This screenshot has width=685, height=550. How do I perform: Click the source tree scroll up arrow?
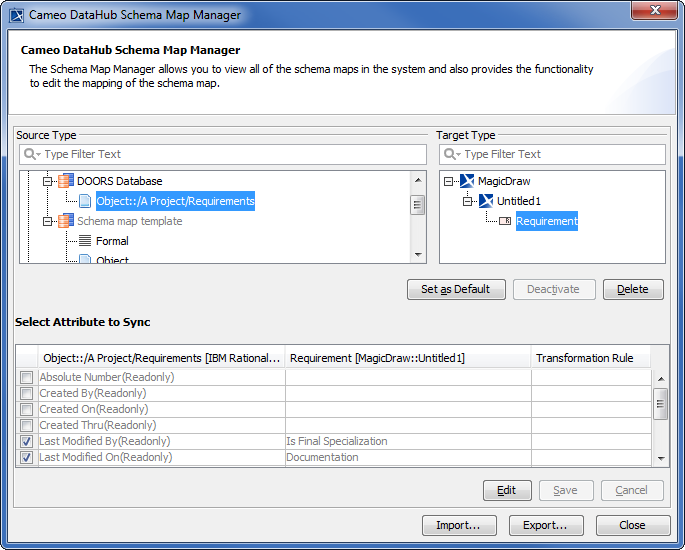(x=418, y=180)
